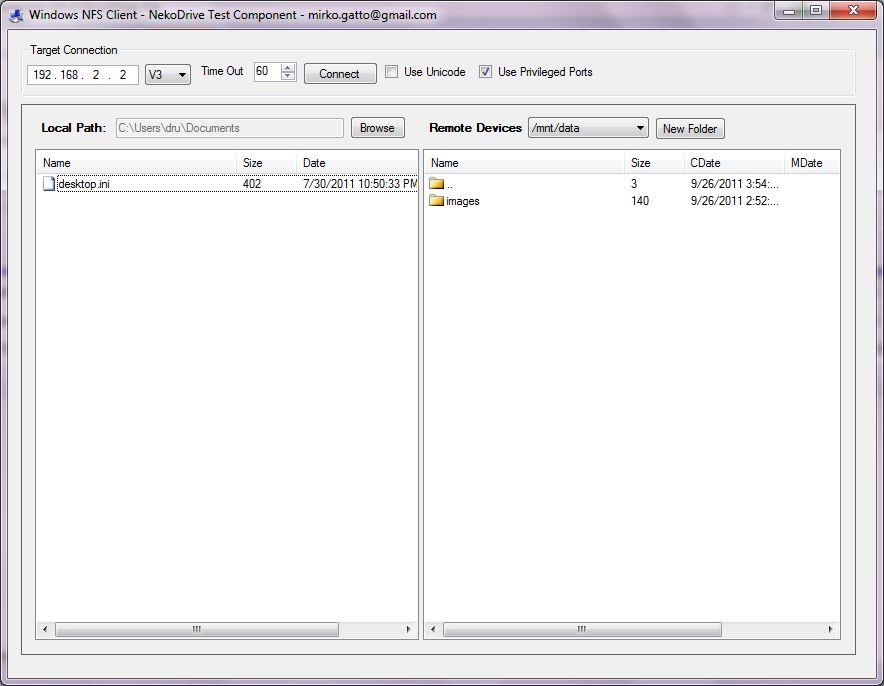Click the Browse button
This screenshot has height=686, width=884.
pyautogui.click(x=378, y=128)
